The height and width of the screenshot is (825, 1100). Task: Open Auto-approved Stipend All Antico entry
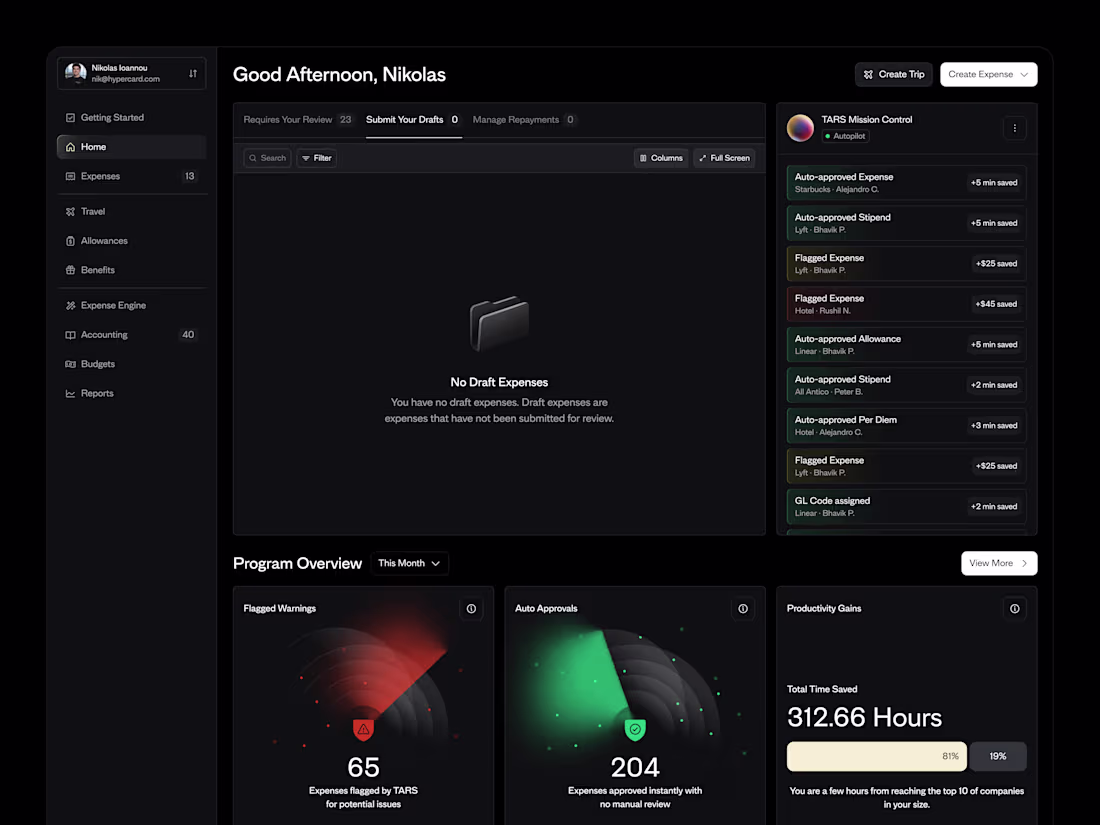pos(906,385)
